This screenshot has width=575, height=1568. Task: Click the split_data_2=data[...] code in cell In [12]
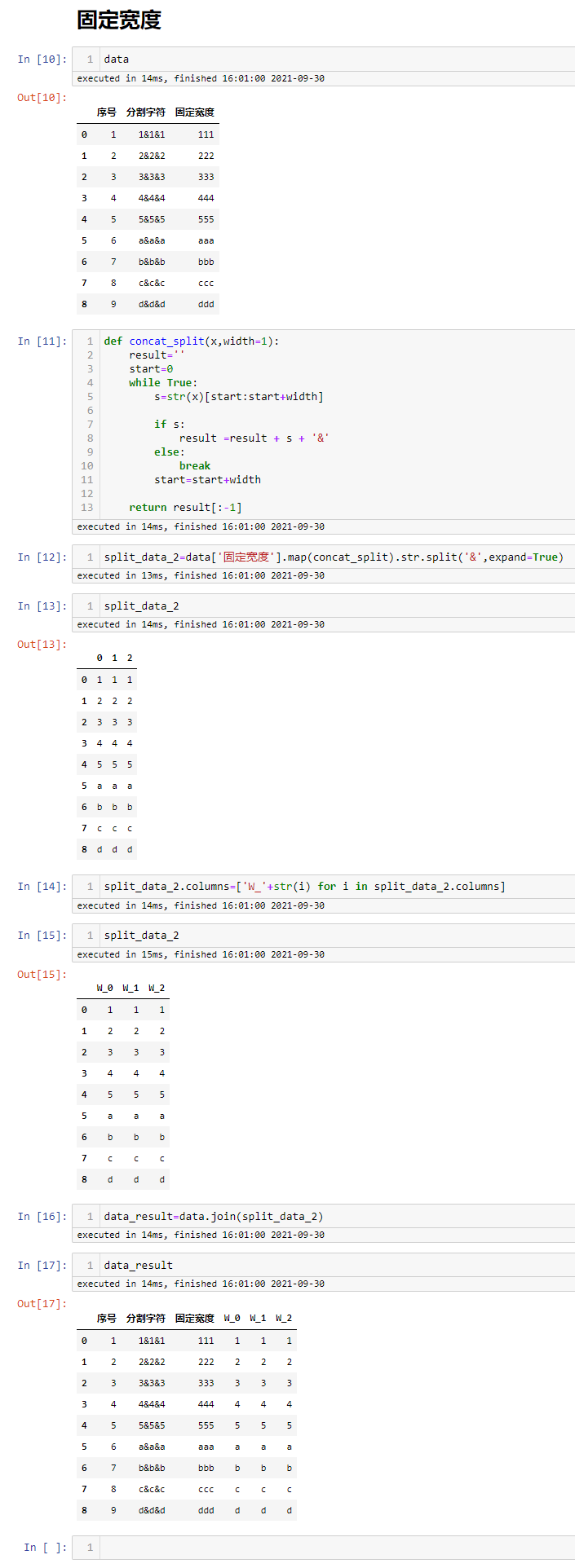tap(334, 557)
